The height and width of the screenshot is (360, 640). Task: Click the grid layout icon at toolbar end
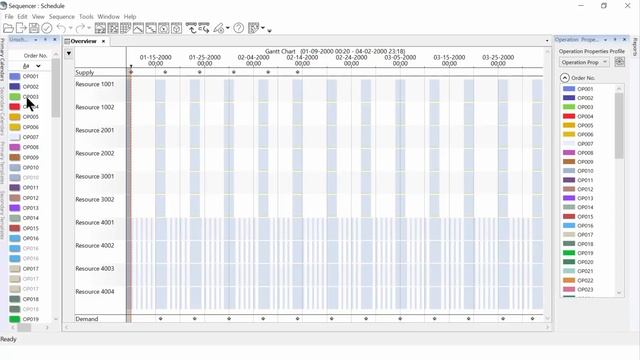pos(254,28)
